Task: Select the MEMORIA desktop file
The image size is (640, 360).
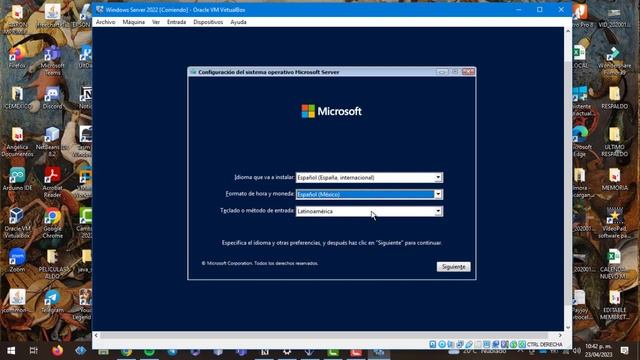Action: tap(614, 179)
